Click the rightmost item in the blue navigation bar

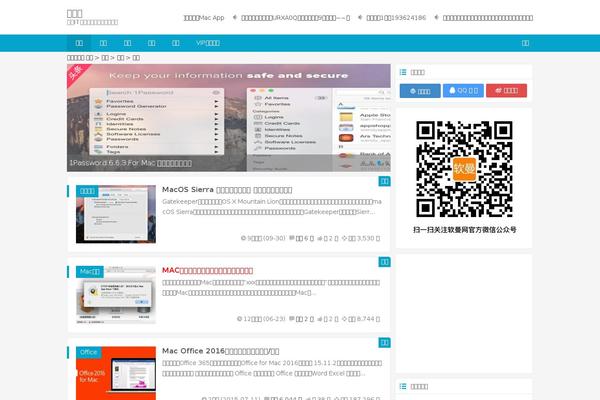(525, 43)
